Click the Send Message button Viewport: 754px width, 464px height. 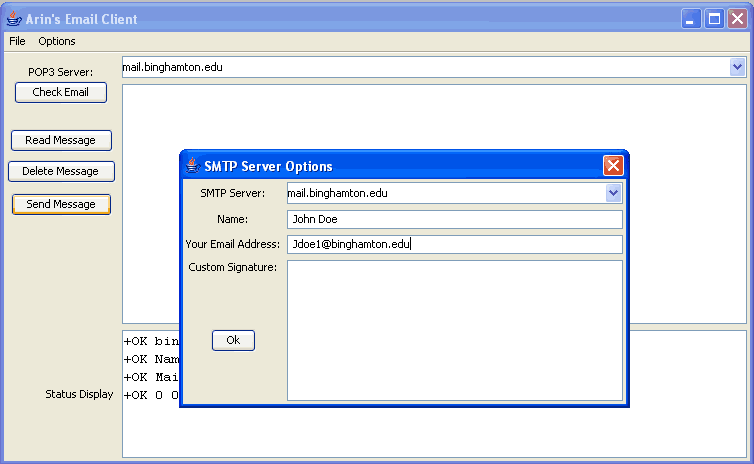(x=61, y=204)
